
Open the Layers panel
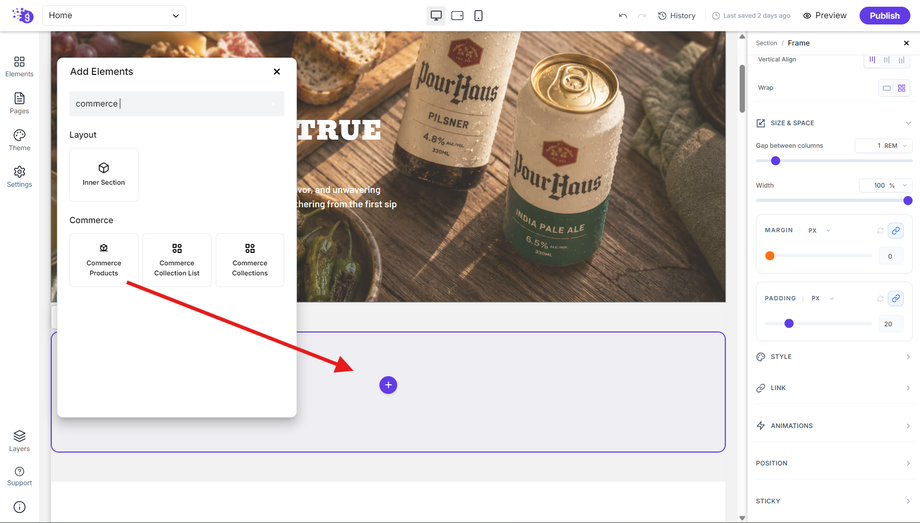(x=19, y=441)
